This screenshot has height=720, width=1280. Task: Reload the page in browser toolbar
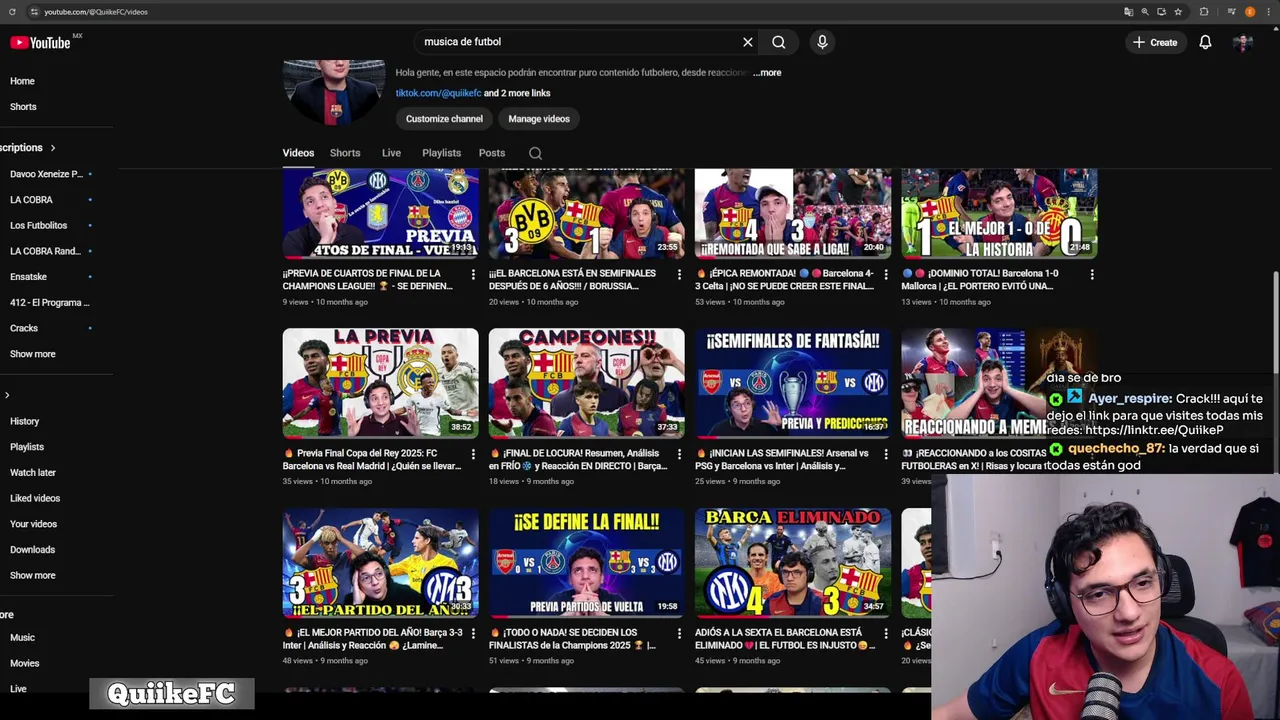coord(12,12)
